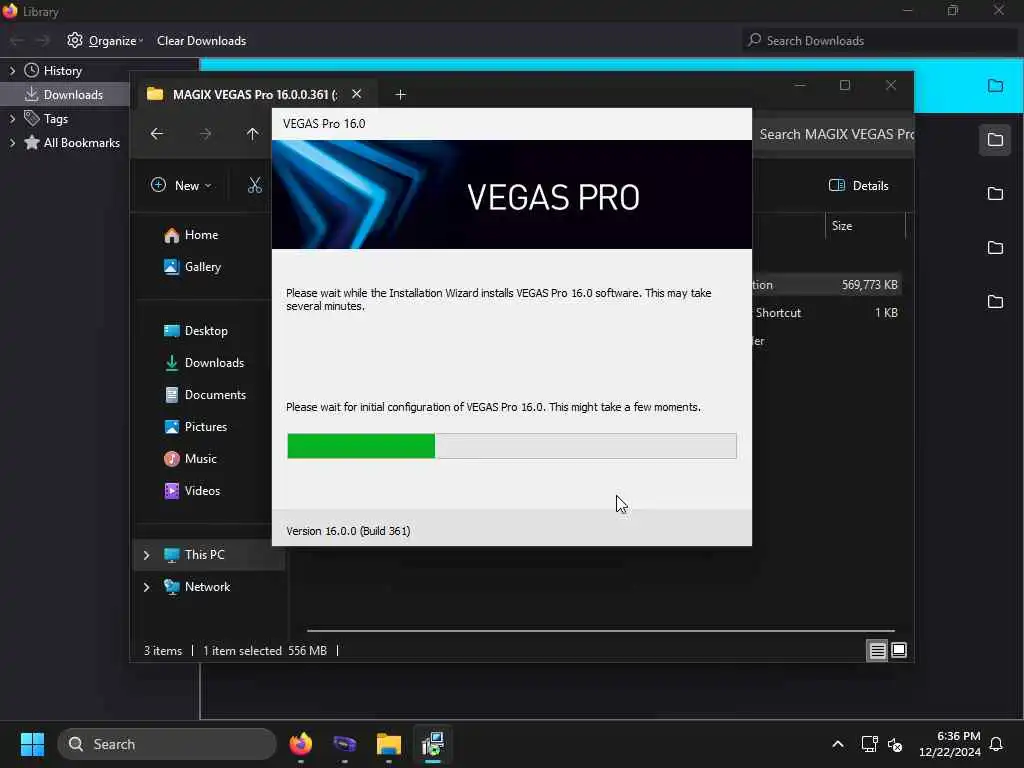Open Gallery in Explorer navigation pane
This screenshot has height=768, width=1024.
pos(192,267)
